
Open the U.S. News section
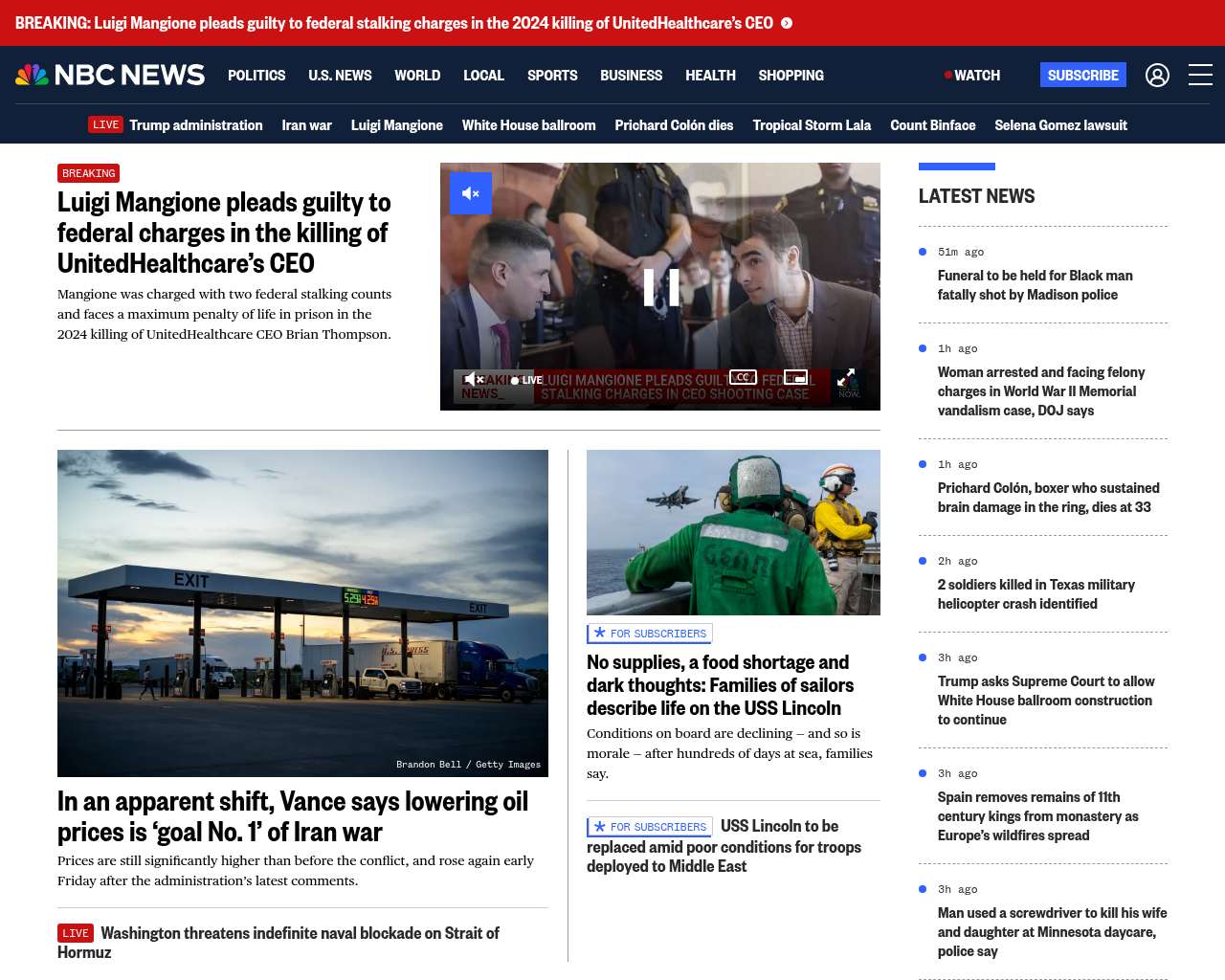[340, 75]
